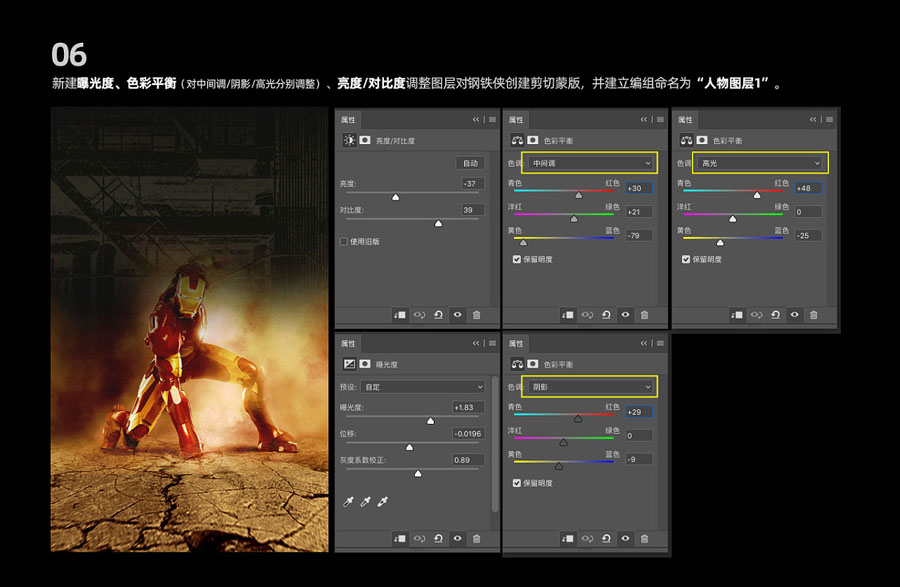Delete the Brightness/Contrast adjustment layer via trash icon
900x587 pixels.
[476, 314]
